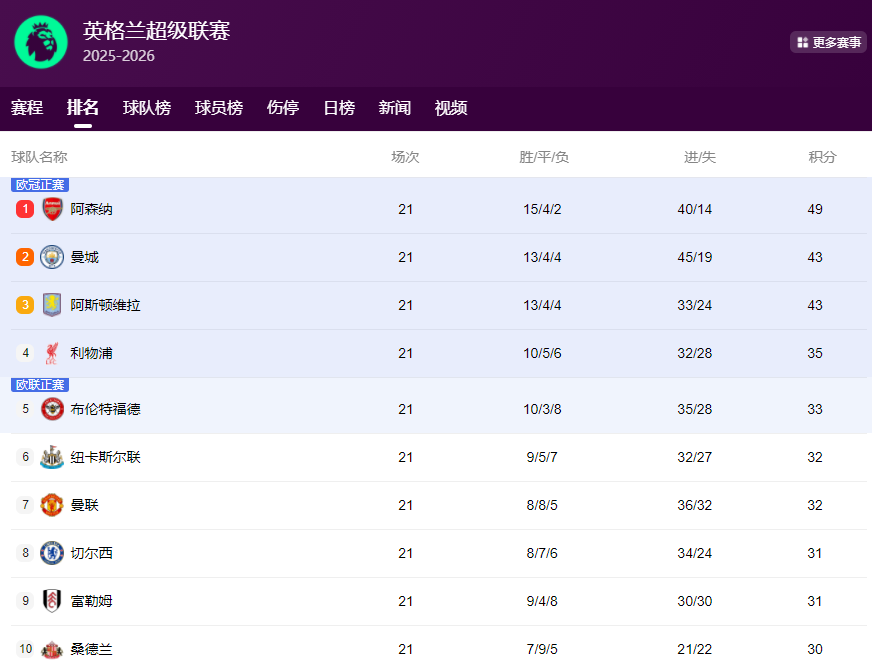The image size is (872, 672).
Task: Click the Liverpool club crest
Action: click(x=52, y=353)
